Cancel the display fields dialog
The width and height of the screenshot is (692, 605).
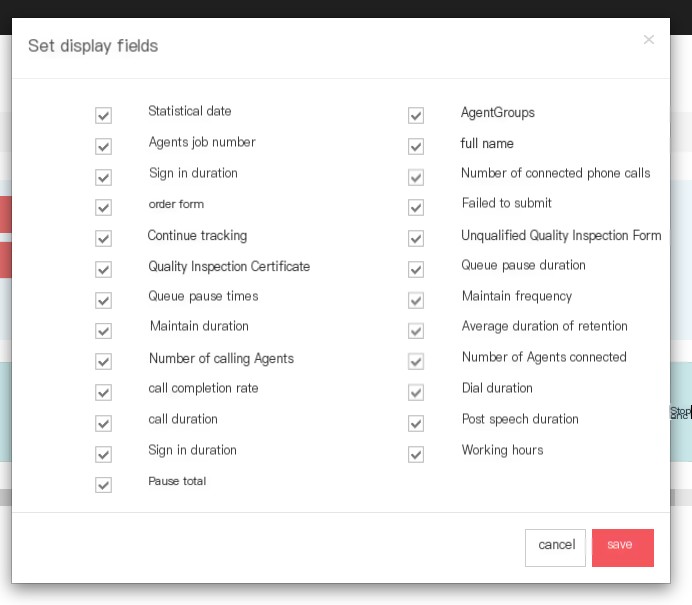[x=555, y=548]
